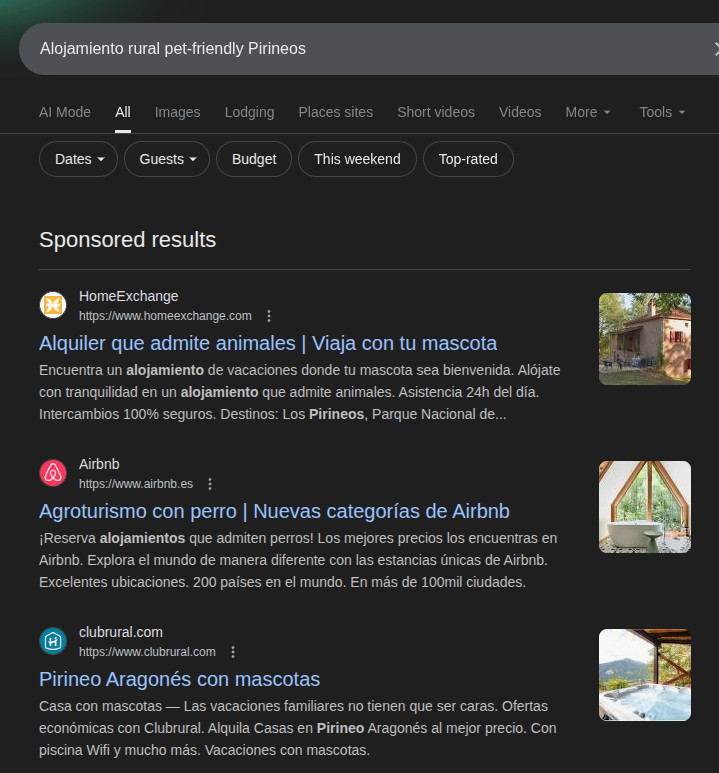This screenshot has width=719, height=773.
Task: Open 'Agroturismo con perro' Airbnb link
Action: coord(274,511)
